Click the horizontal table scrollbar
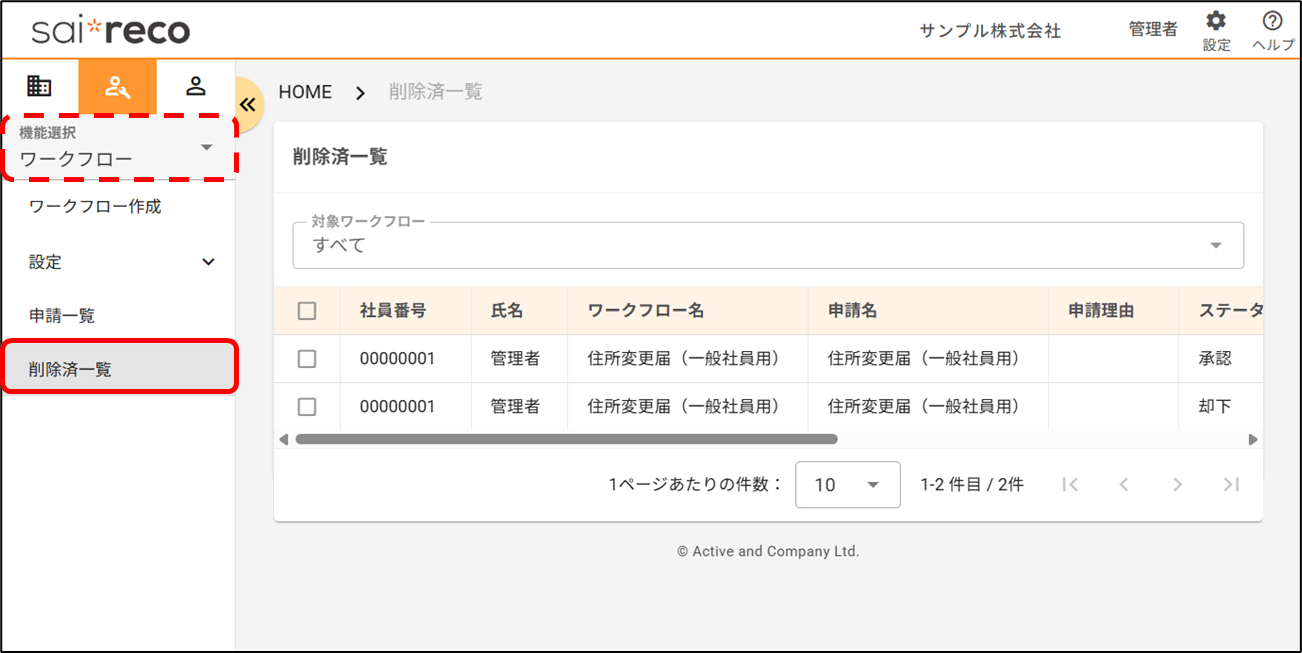Screen dimensions: 1302x653 pyautogui.click(x=566, y=439)
